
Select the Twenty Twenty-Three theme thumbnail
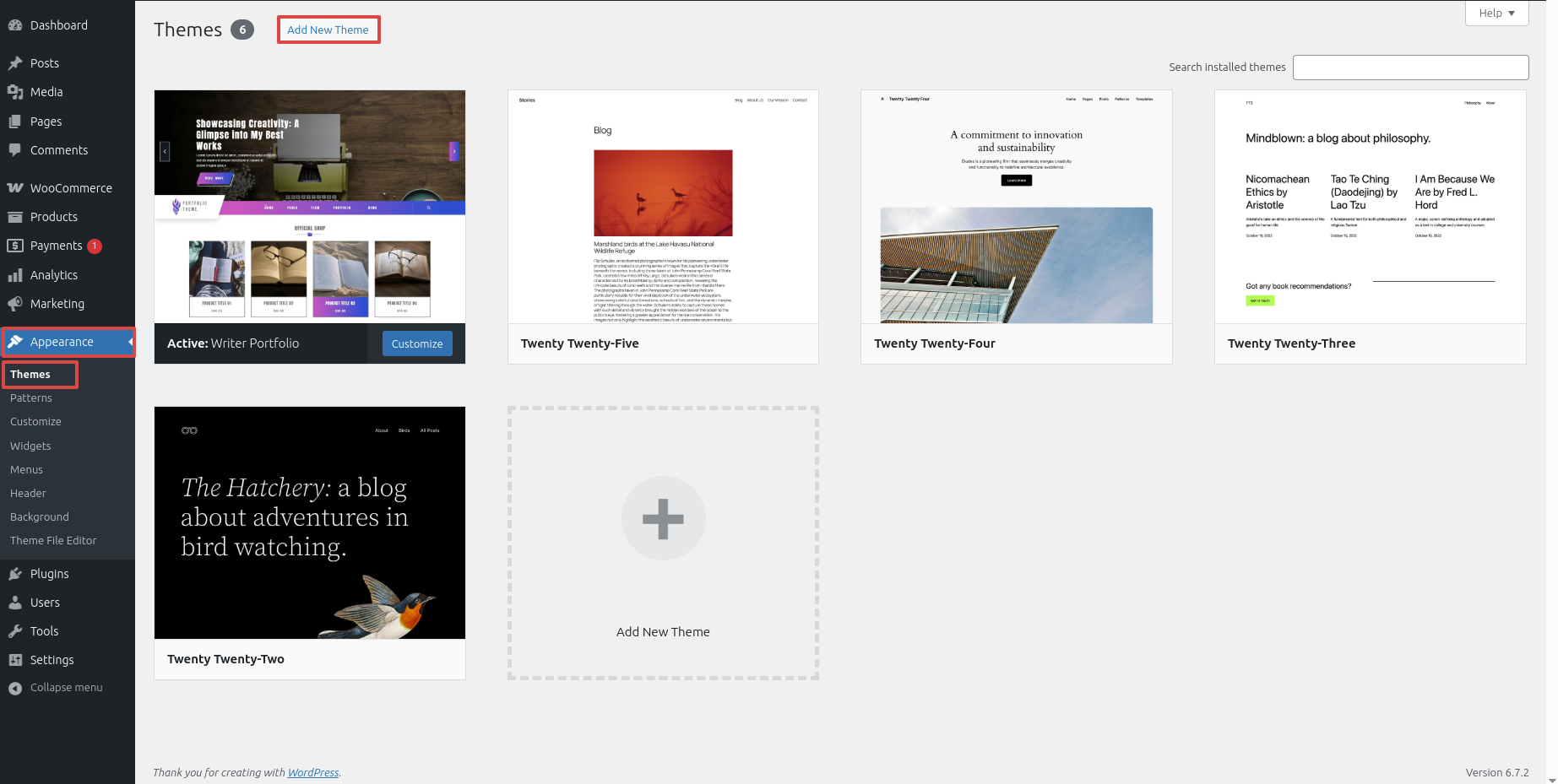[1370, 207]
